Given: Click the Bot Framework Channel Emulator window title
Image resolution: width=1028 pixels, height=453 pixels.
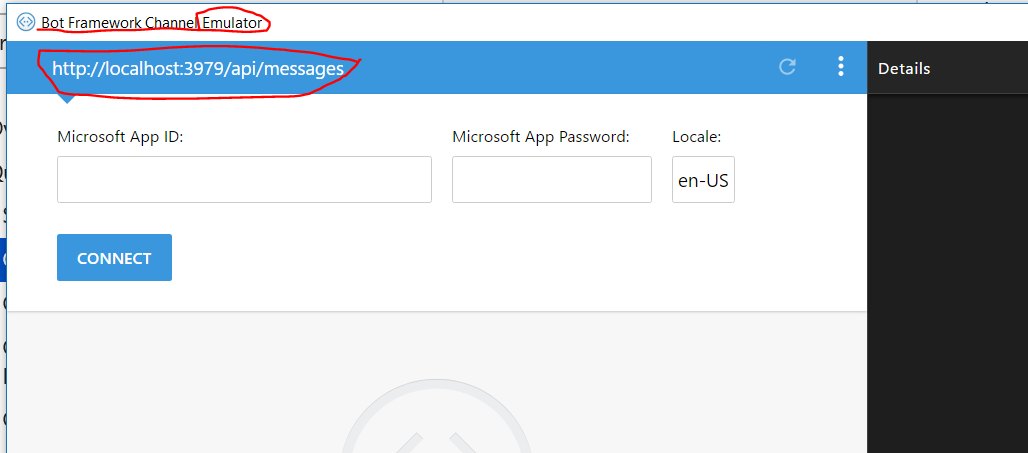Looking at the screenshot, I should (x=151, y=22).
